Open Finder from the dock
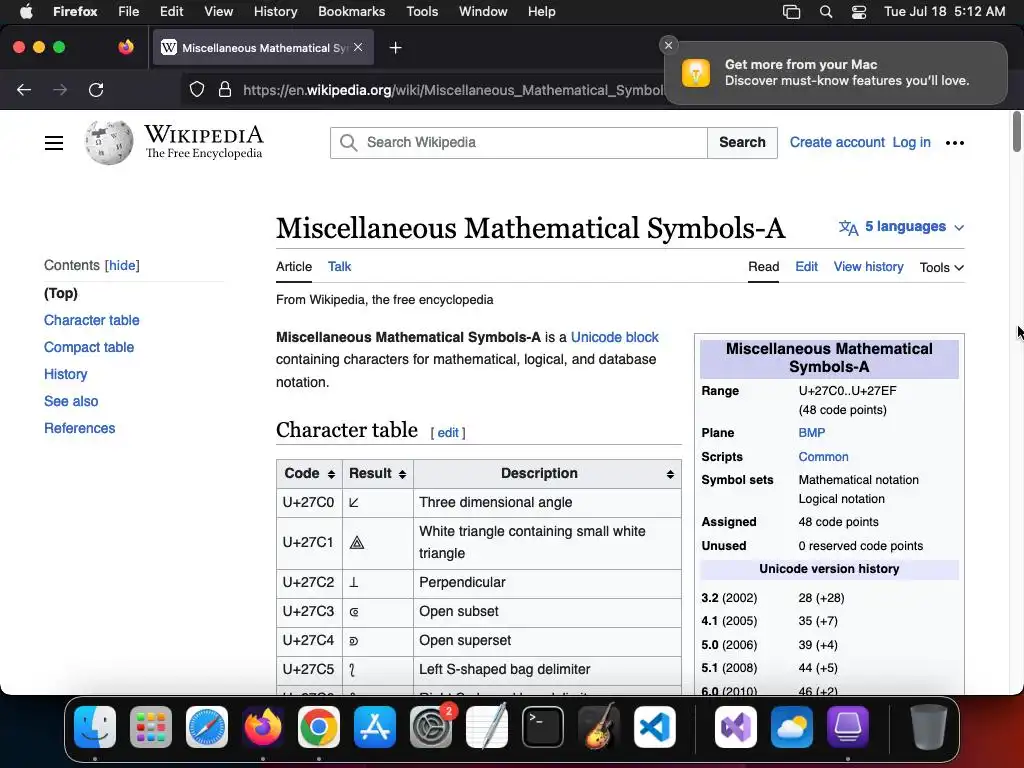The height and width of the screenshot is (768, 1024). point(95,727)
